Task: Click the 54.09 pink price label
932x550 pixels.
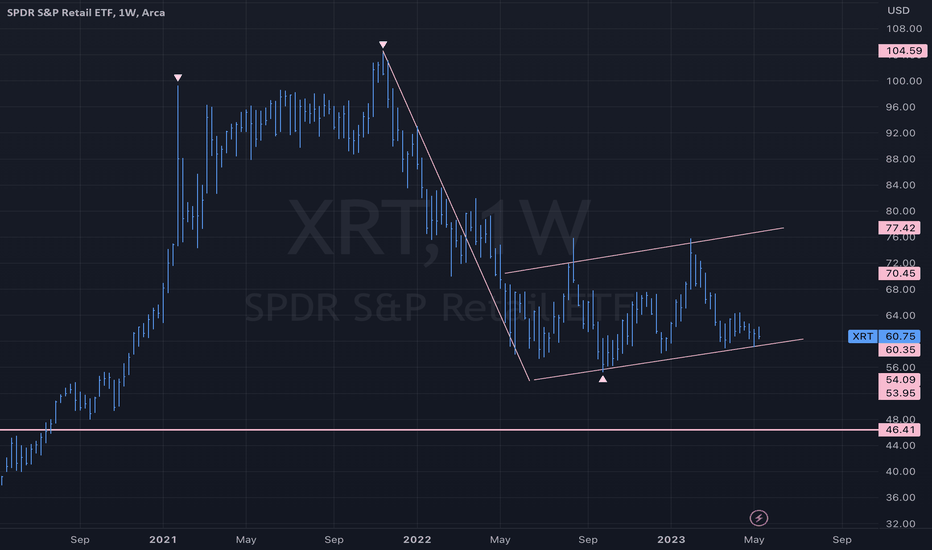Action: click(899, 379)
